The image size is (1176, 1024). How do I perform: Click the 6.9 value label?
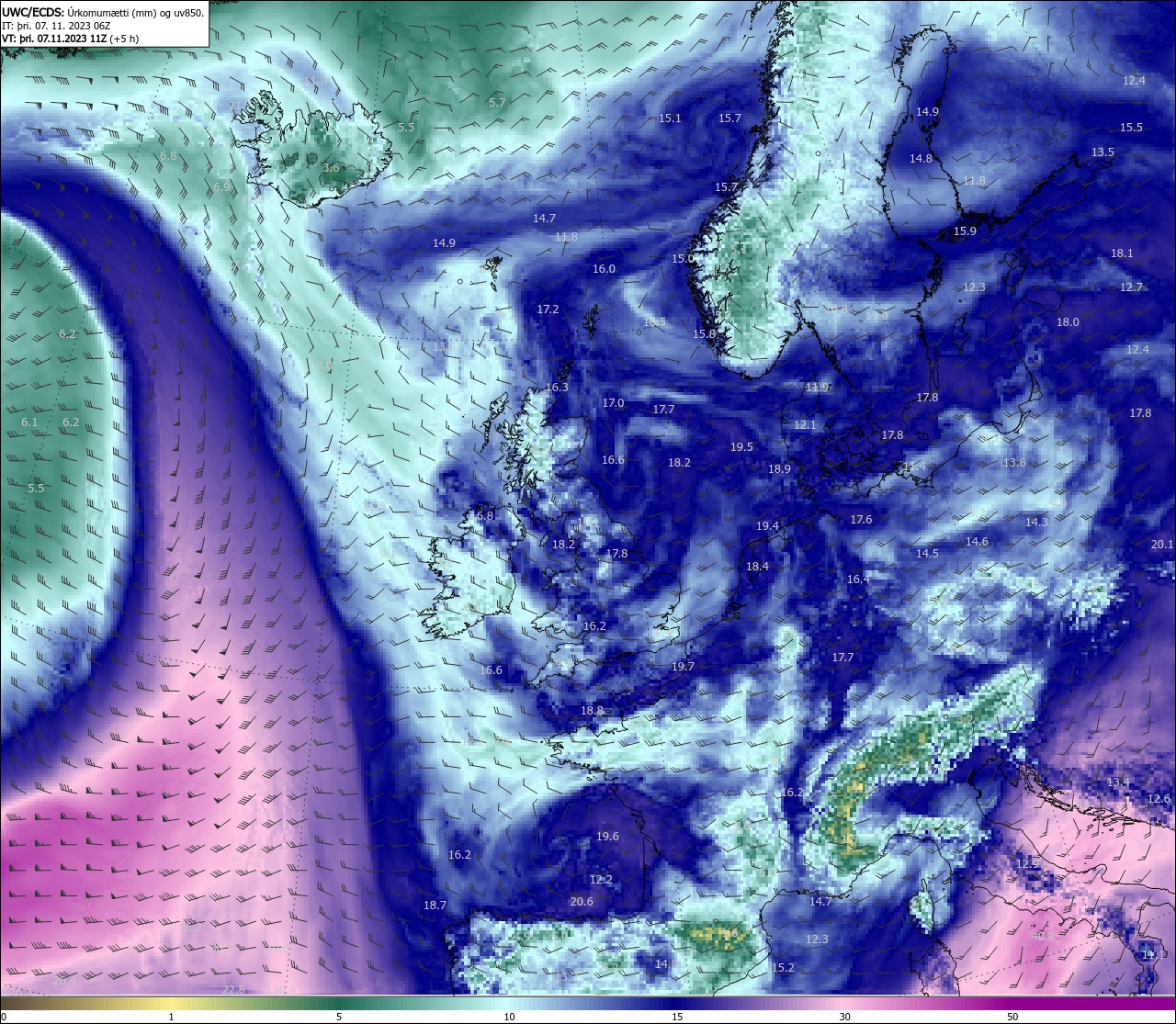click(221, 187)
